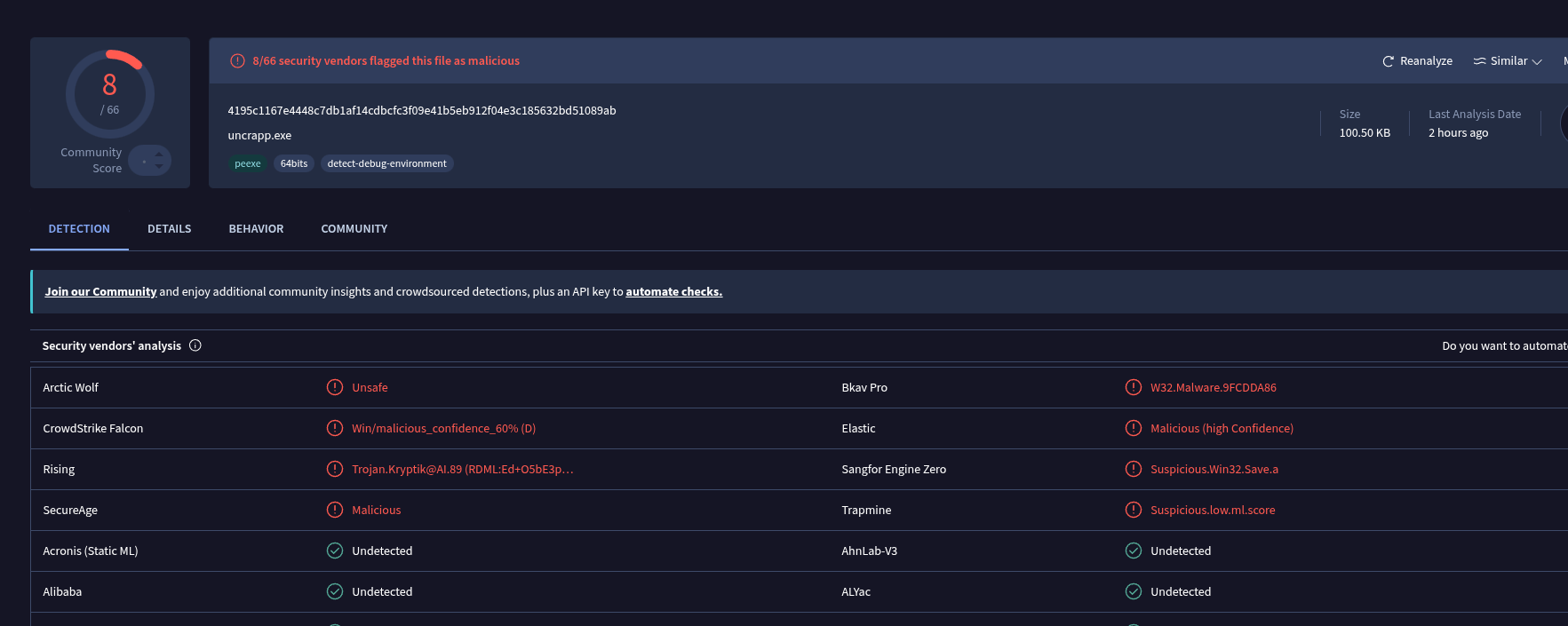This screenshot has width=1568, height=626.
Task: Click the Security vendors' analysis heading
Action: click(112, 346)
